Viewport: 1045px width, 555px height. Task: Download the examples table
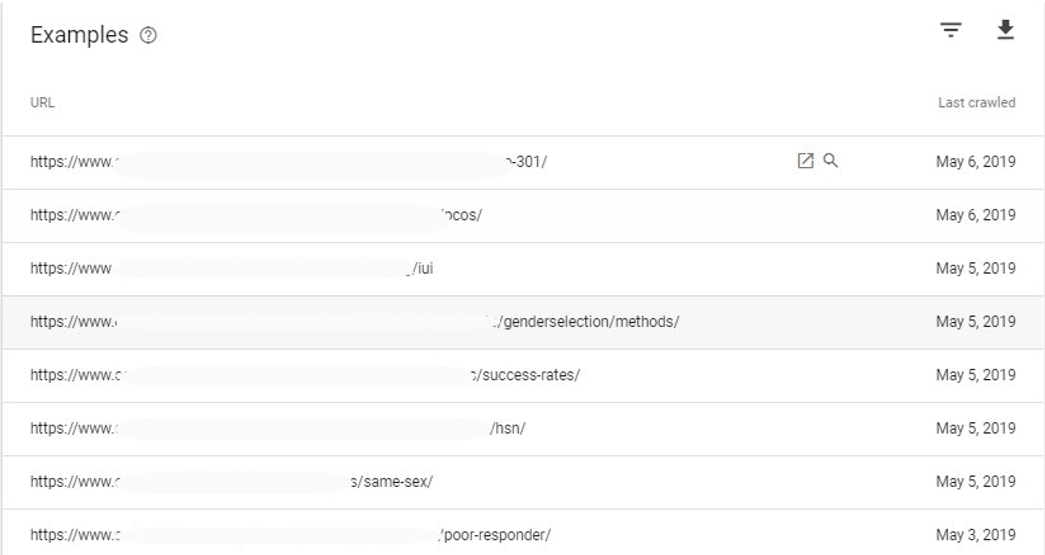[1005, 30]
